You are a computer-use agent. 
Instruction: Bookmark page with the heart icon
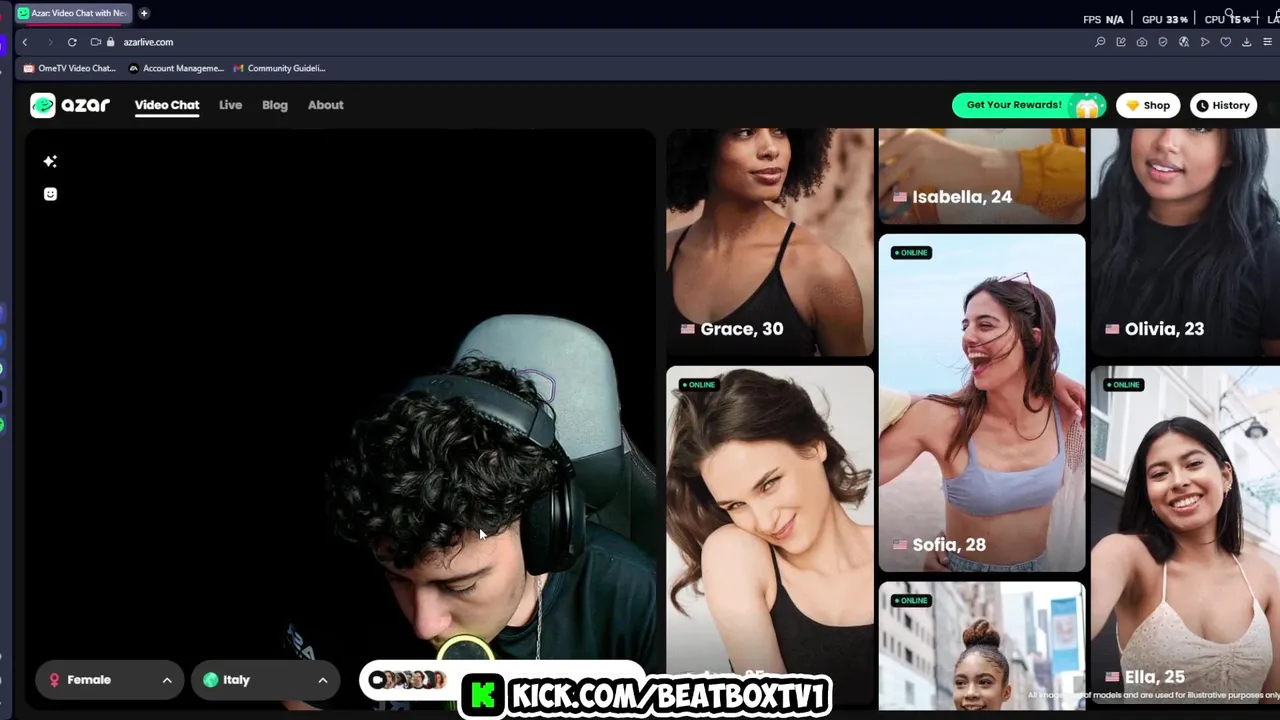[x=1226, y=42]
